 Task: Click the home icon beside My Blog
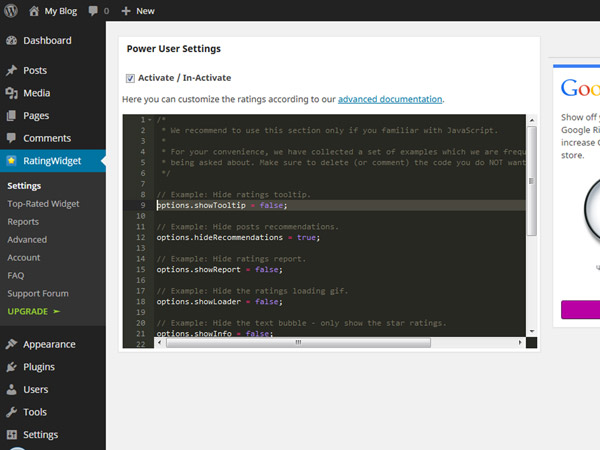point(34,11)
